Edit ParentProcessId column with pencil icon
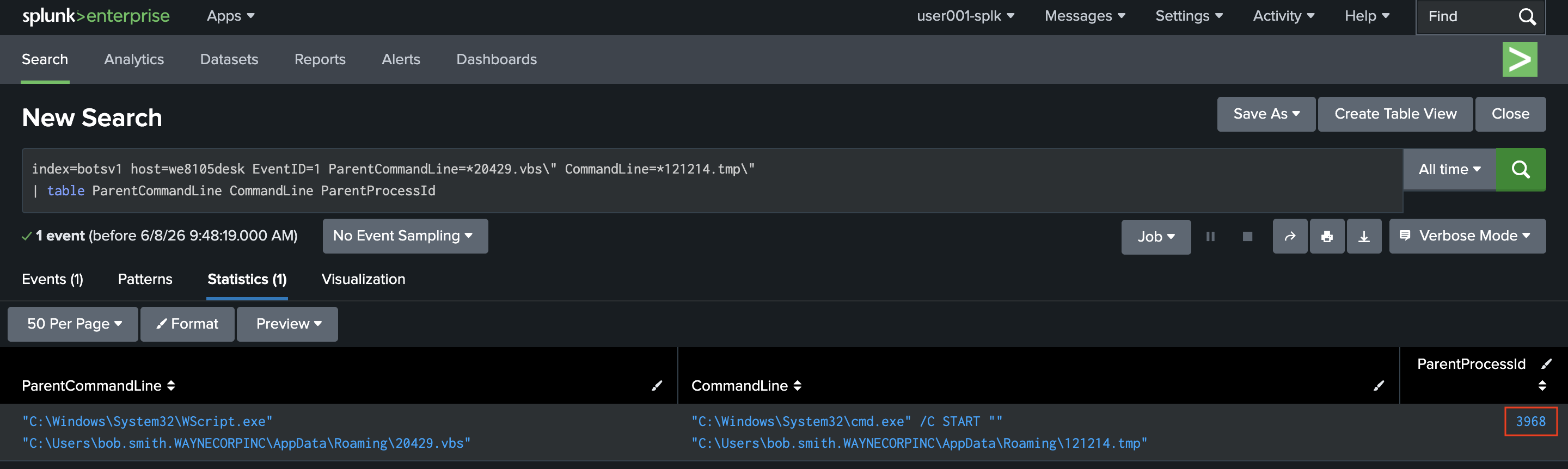Viewport: 1568px width, 469px height. 1547,364
